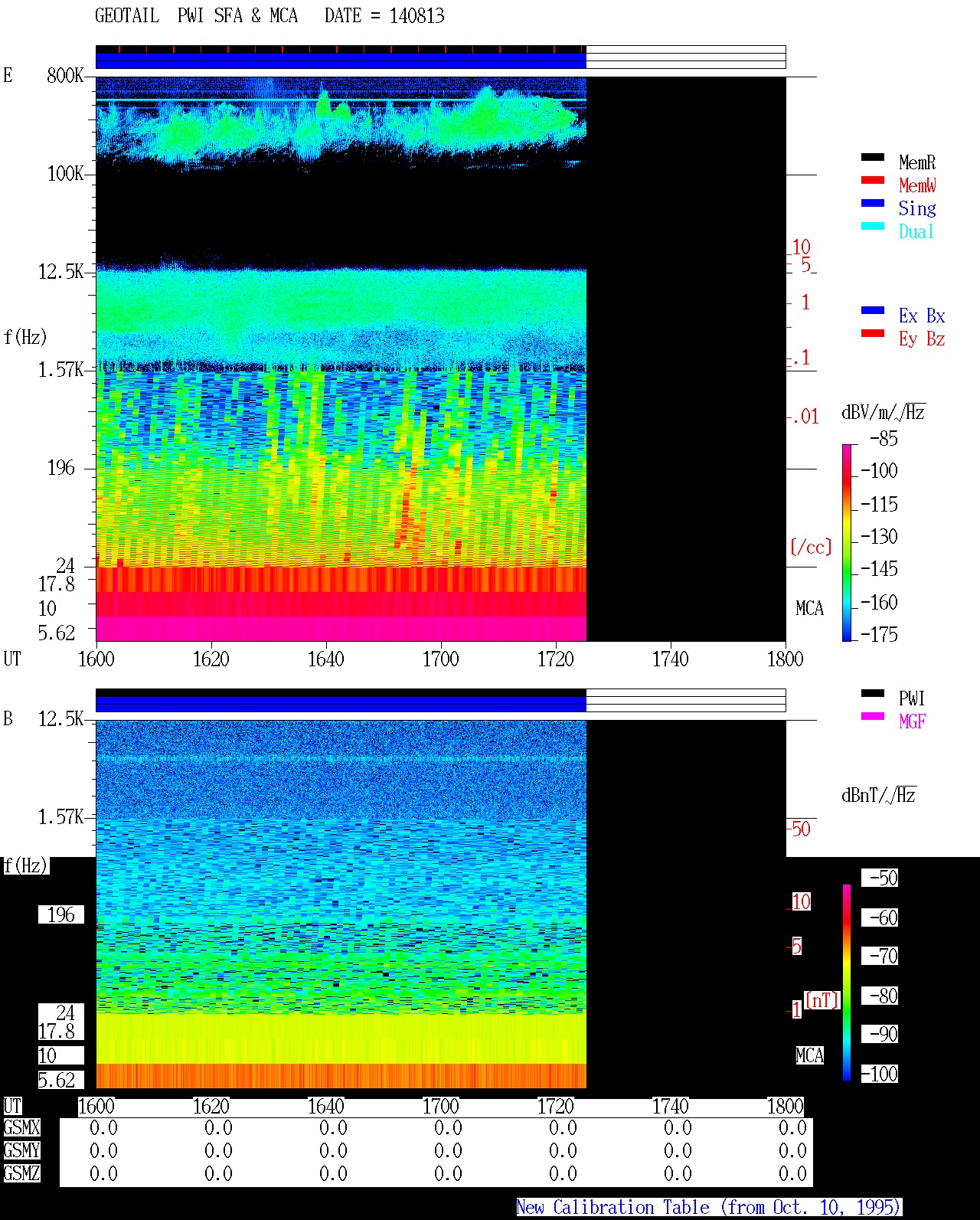
Task: Click the magnetic field spectrogram at 1640 UT
Action: point(326,904)
